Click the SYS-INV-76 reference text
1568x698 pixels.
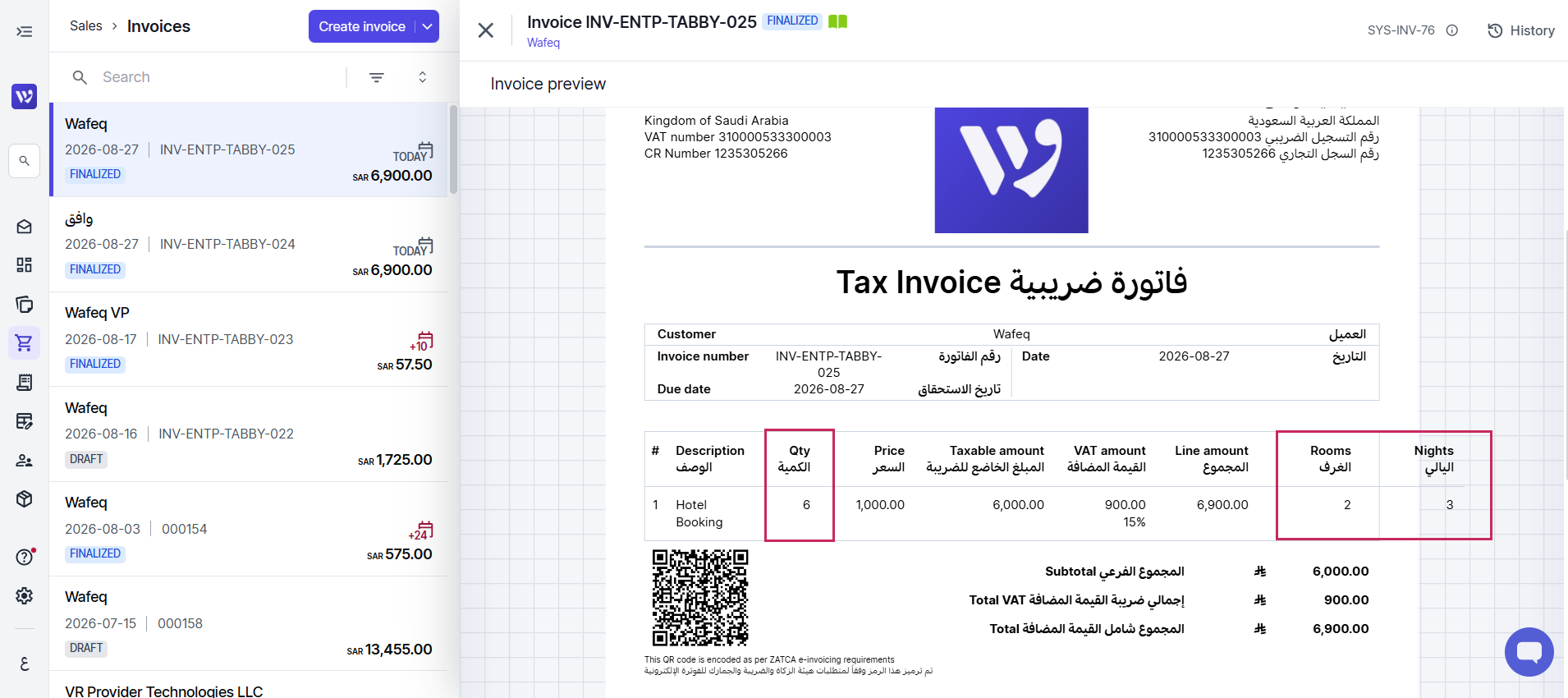click(1401, 30)
